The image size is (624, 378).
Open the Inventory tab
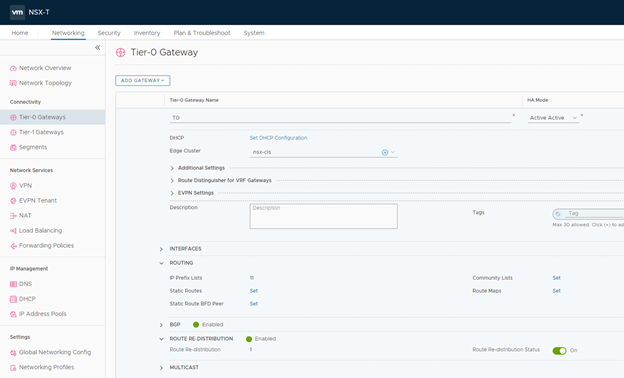(147, 33)
